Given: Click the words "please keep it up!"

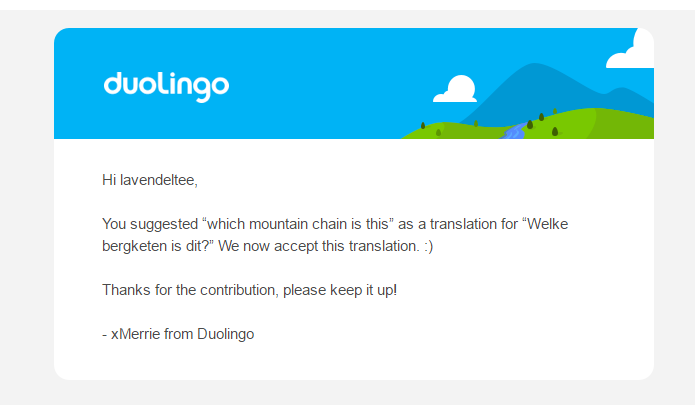Looking at the screenshot, I should pyautogui.click(x=340, y=290).
